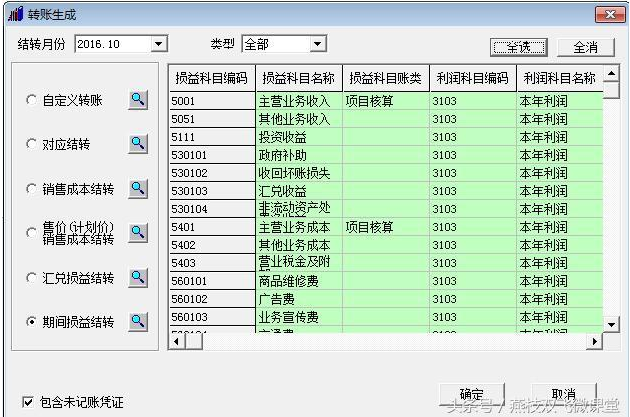Click magnifier icon beside 售价(计划价)销售成本结转
Image resolution: width=630 pixels, height=417 pixels.
coord(138,233)
